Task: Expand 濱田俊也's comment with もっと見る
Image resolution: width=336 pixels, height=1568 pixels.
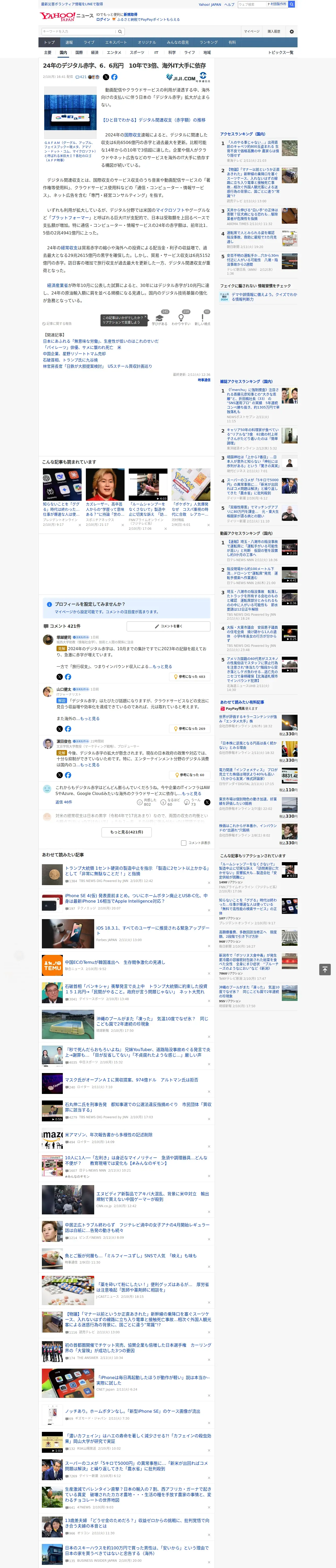Action: tap(90, 765)
